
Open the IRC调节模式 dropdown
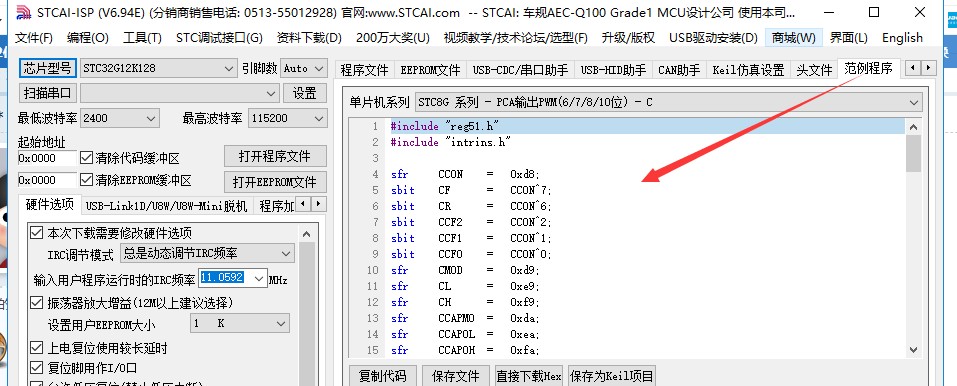click(208, 253)
